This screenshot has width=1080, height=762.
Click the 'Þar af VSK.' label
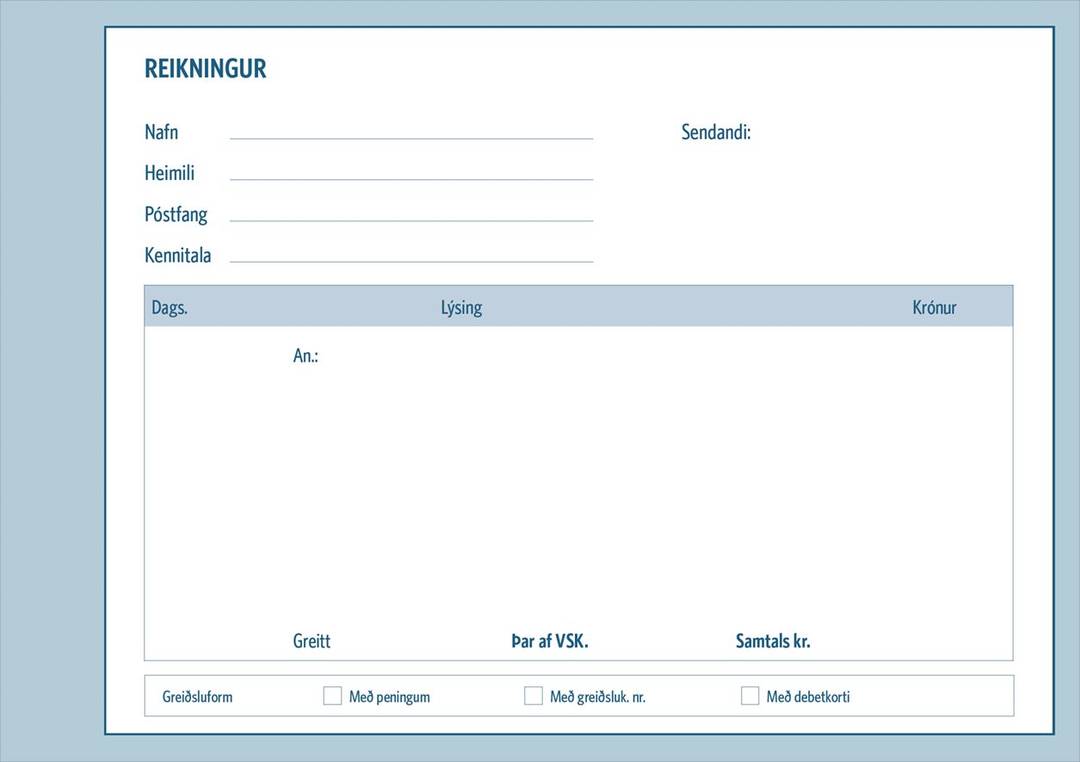(x=550, y=641)
